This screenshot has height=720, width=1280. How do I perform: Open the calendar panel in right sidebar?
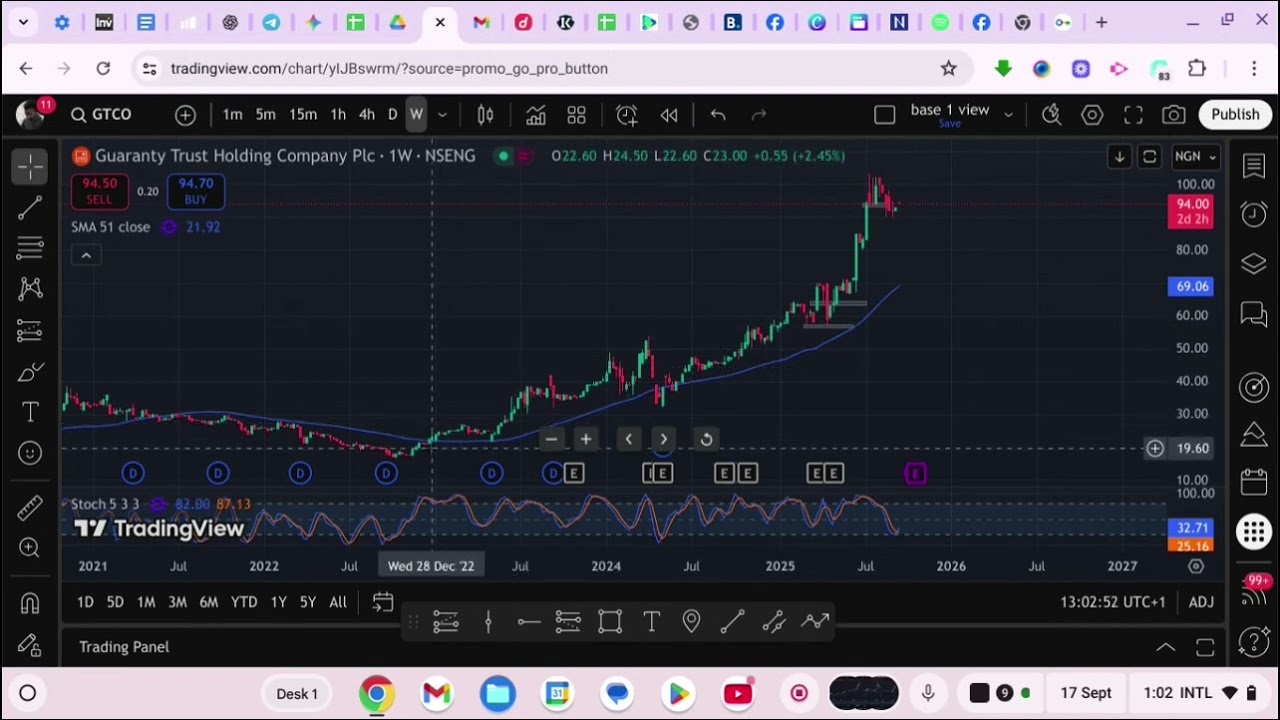(x=1254, y=482)
